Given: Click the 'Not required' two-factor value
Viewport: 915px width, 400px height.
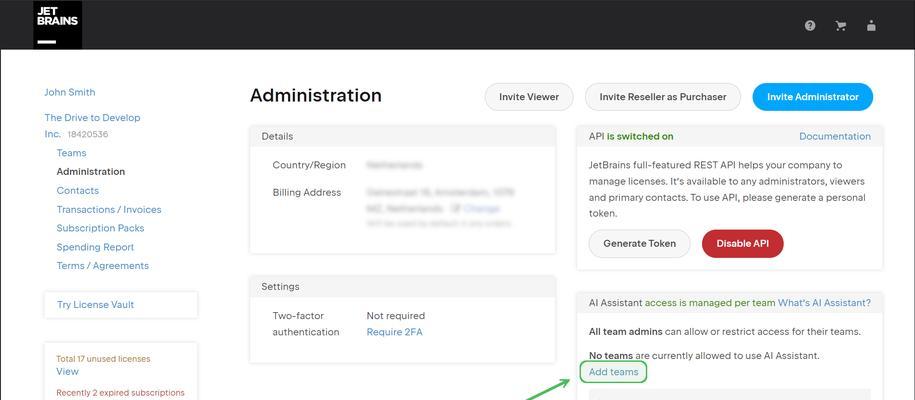Looking at the screenshot, I should pyautogui.click(x=396, y=316).
